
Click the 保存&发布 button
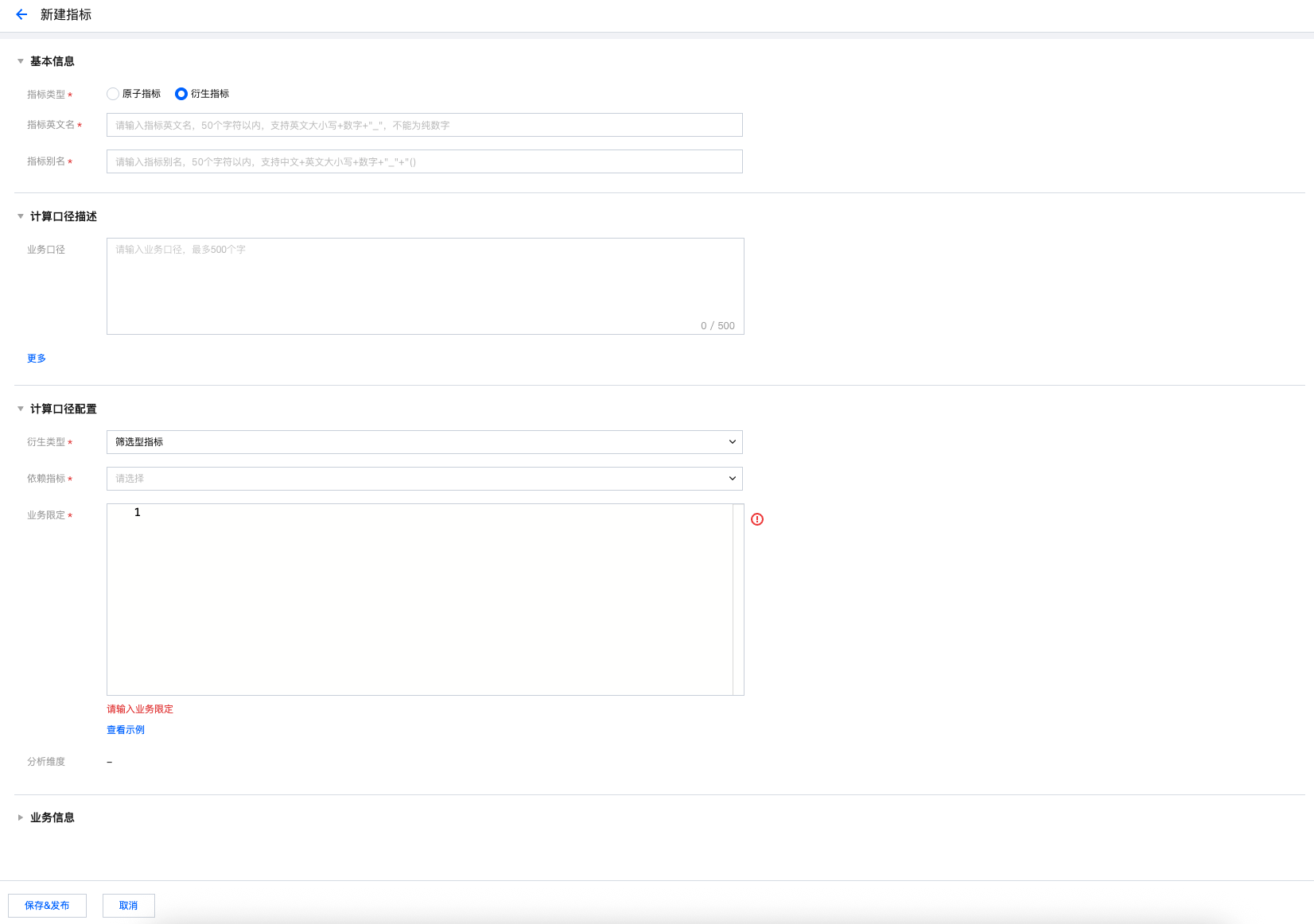[x=47, y=906]
